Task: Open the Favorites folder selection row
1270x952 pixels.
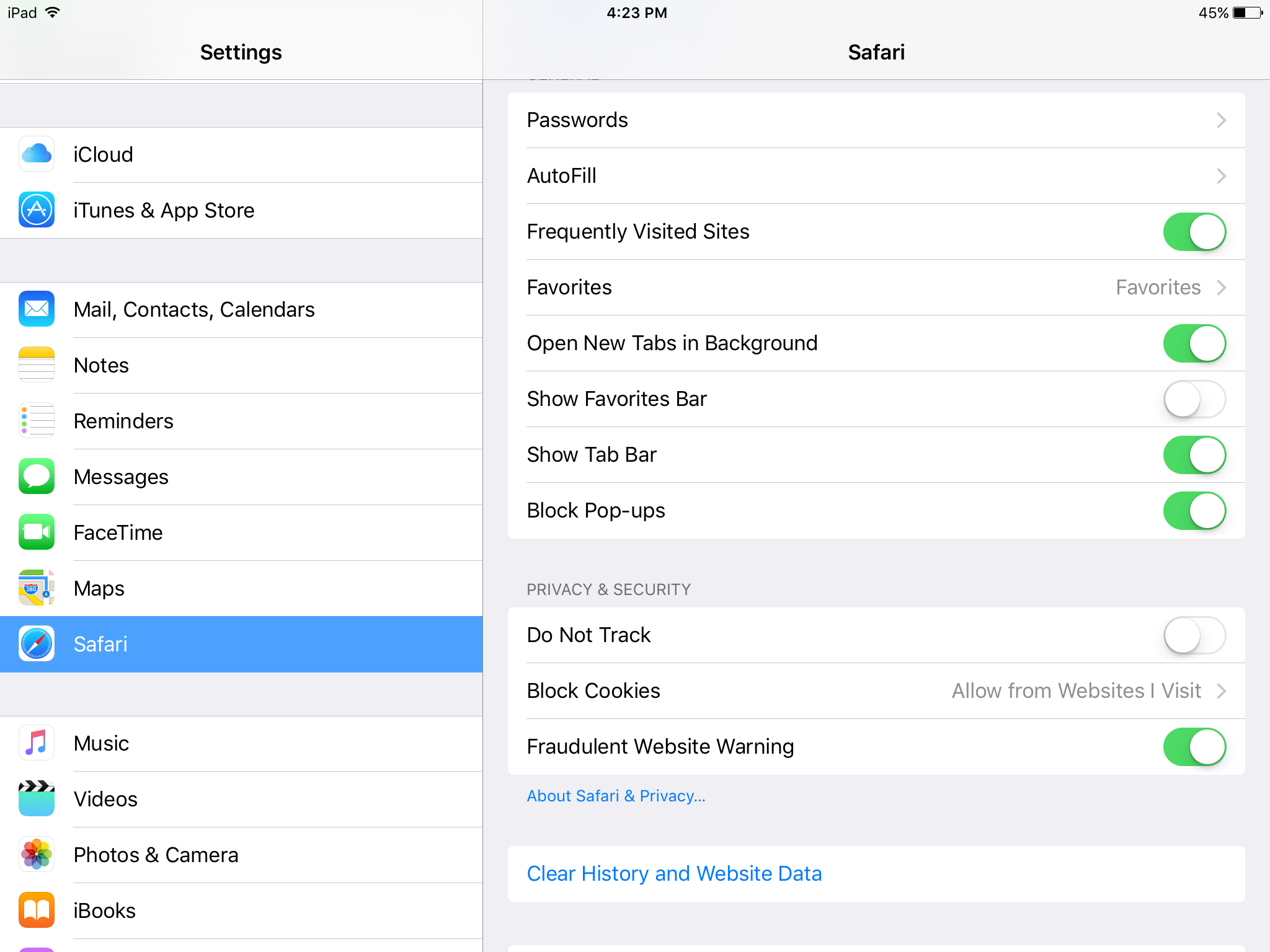Action: click(876, 288)
